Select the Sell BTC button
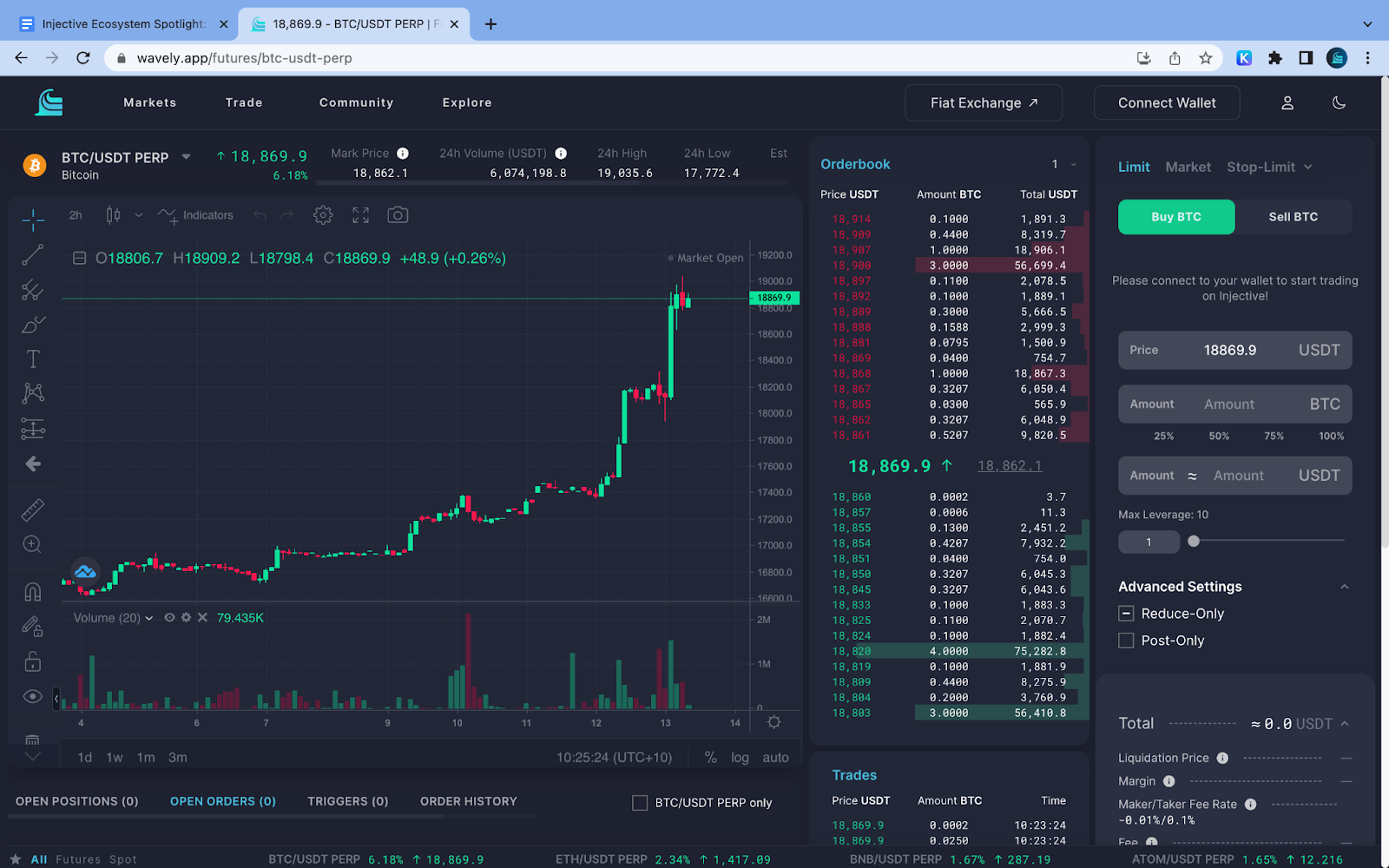Image resolution: width=1389 pixels, height=868 pixels. (x=1294, y=217)
